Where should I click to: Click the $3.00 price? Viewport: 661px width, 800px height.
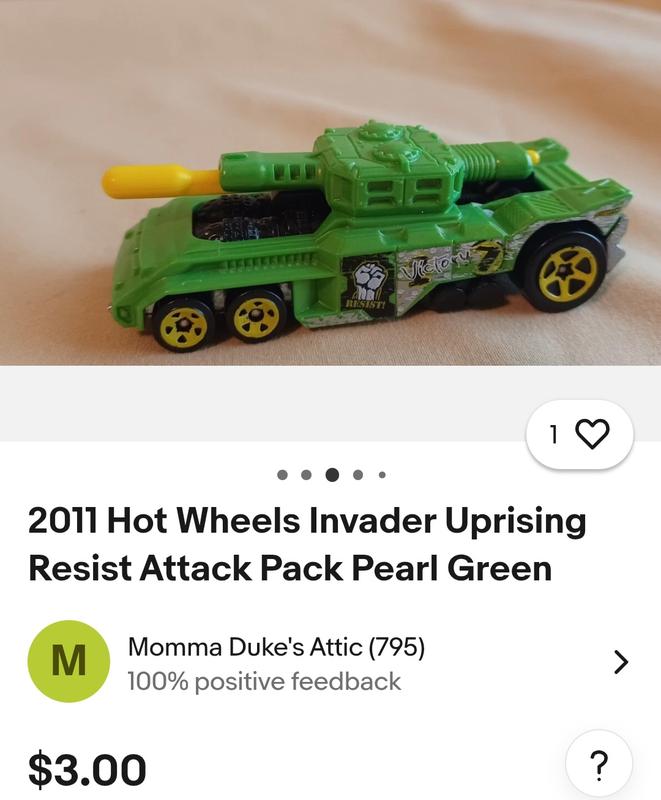pos(87,769)
